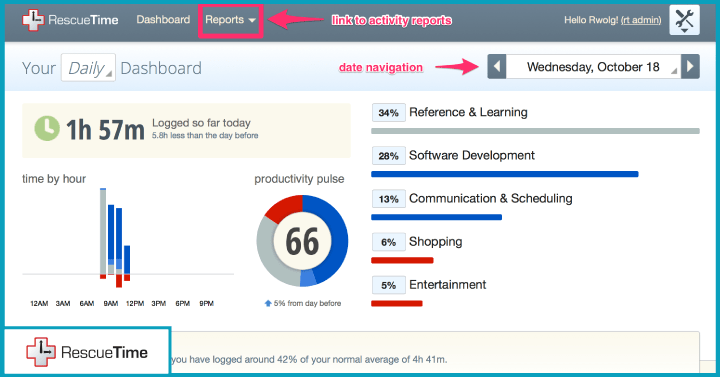Image resolution: width=720 pixels, height=377 pixels.
Task: Go to previous day with left arrow
Action: (x=496, y=67)
